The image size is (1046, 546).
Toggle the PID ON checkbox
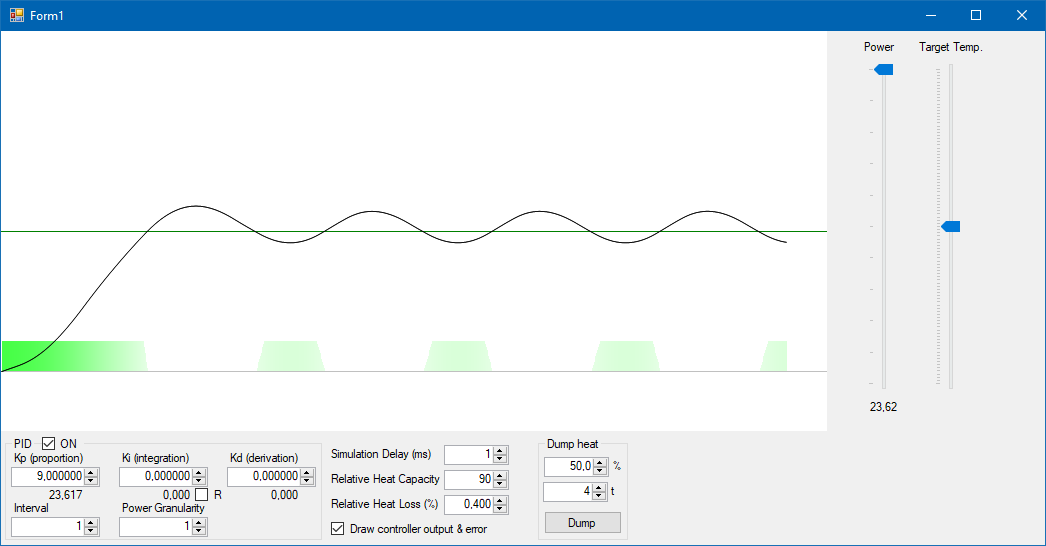tap(48, 443)
